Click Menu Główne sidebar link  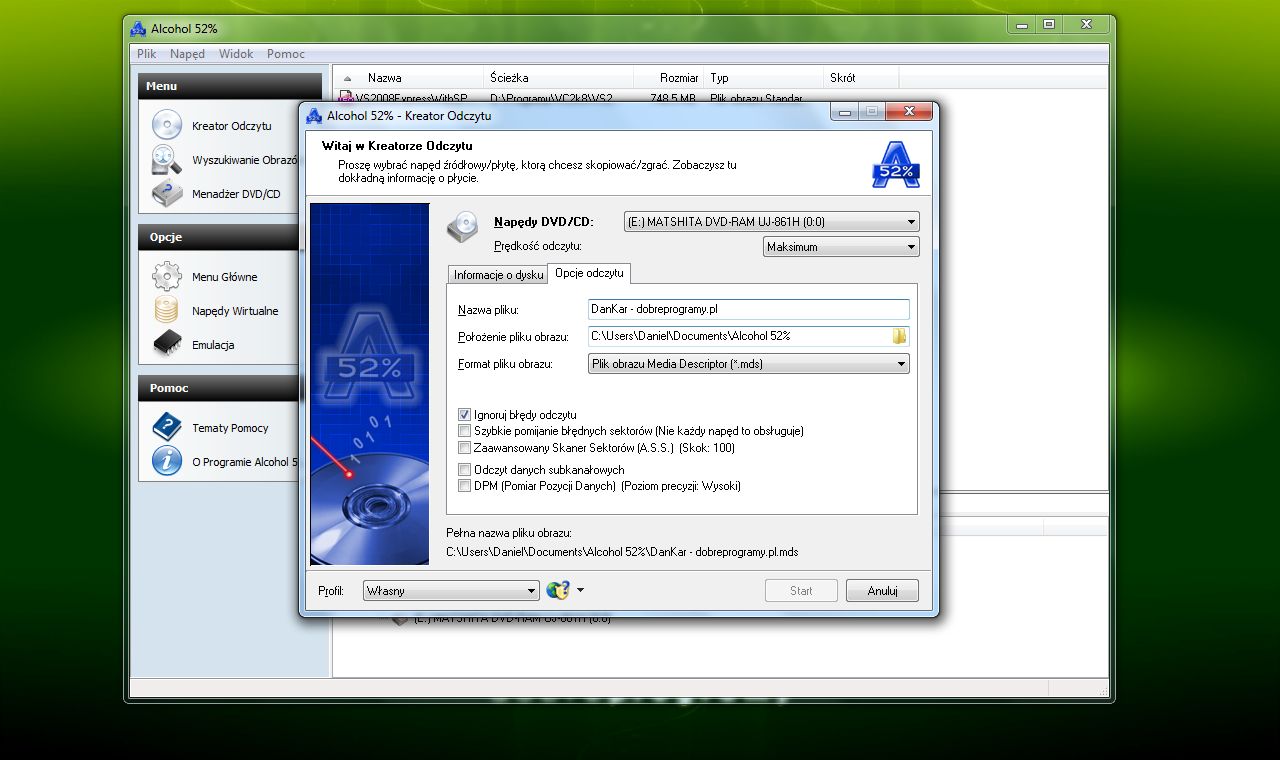point(225,277)
